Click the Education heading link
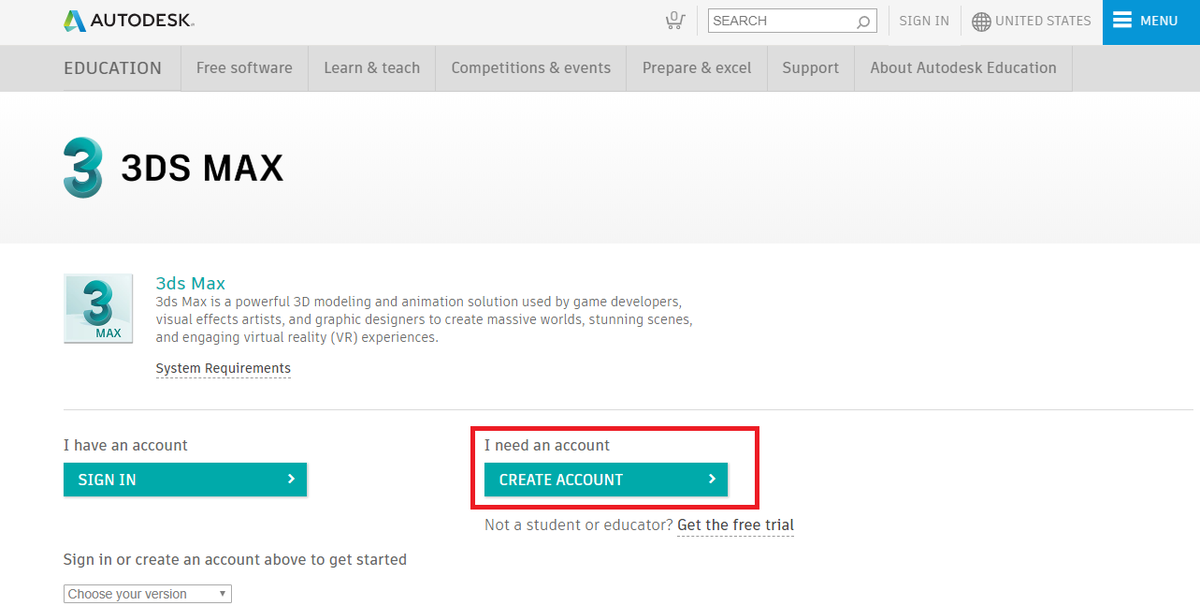 point(112,68)
